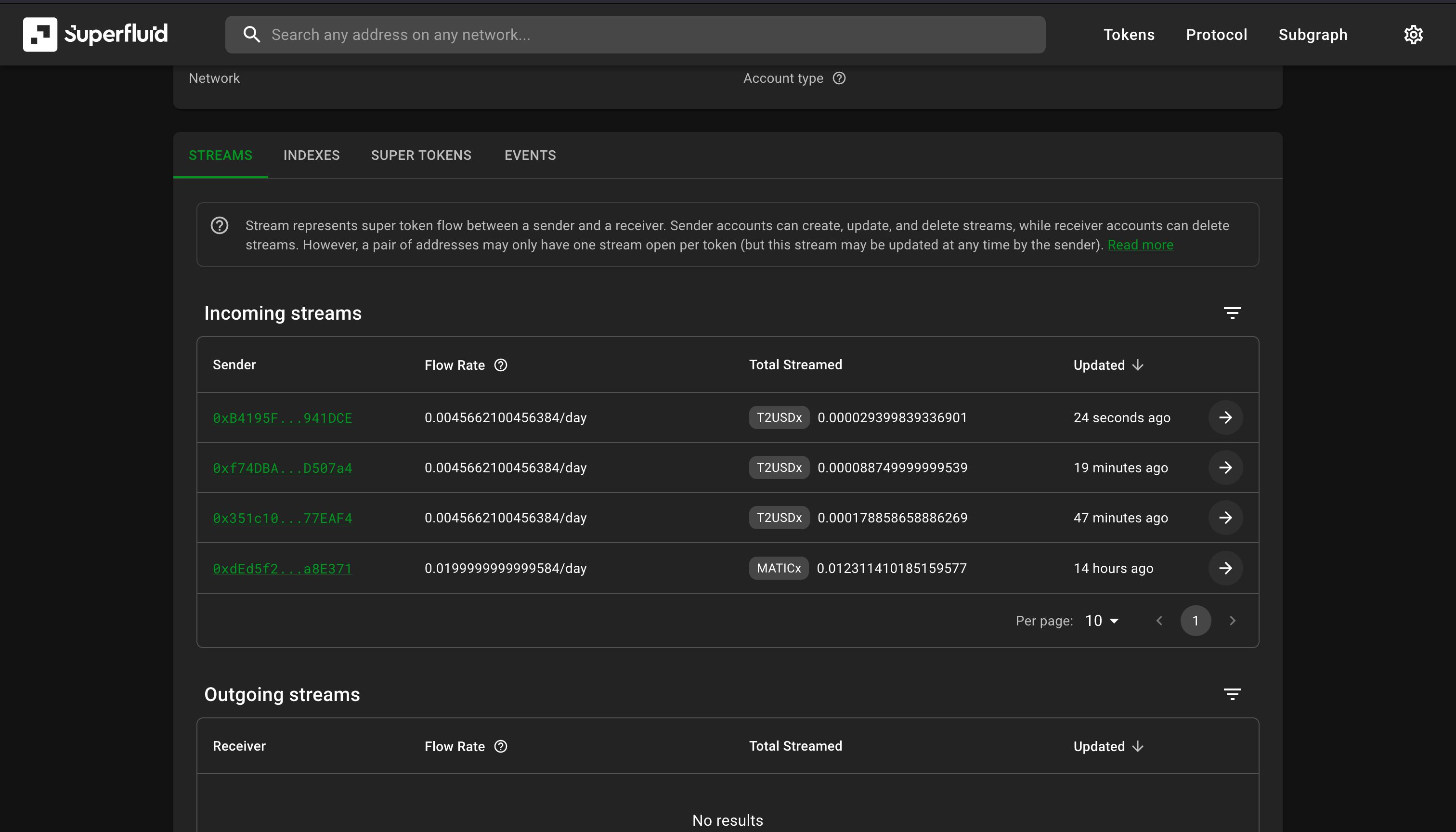Go to previous page of Incoming streams
Screen dimensions: 1456x832
click(1159, 621)
